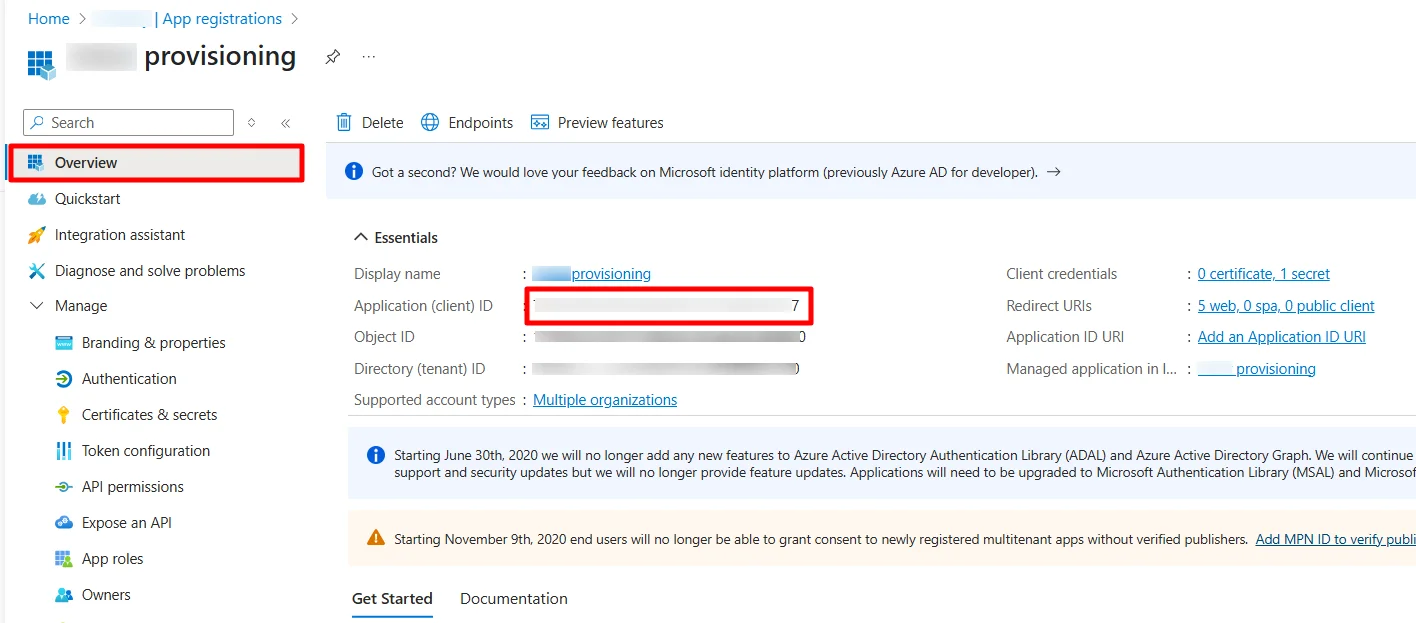
Task: Click inside the sidebar Search box
Action: pyautogui.click(x=127, y=121)
